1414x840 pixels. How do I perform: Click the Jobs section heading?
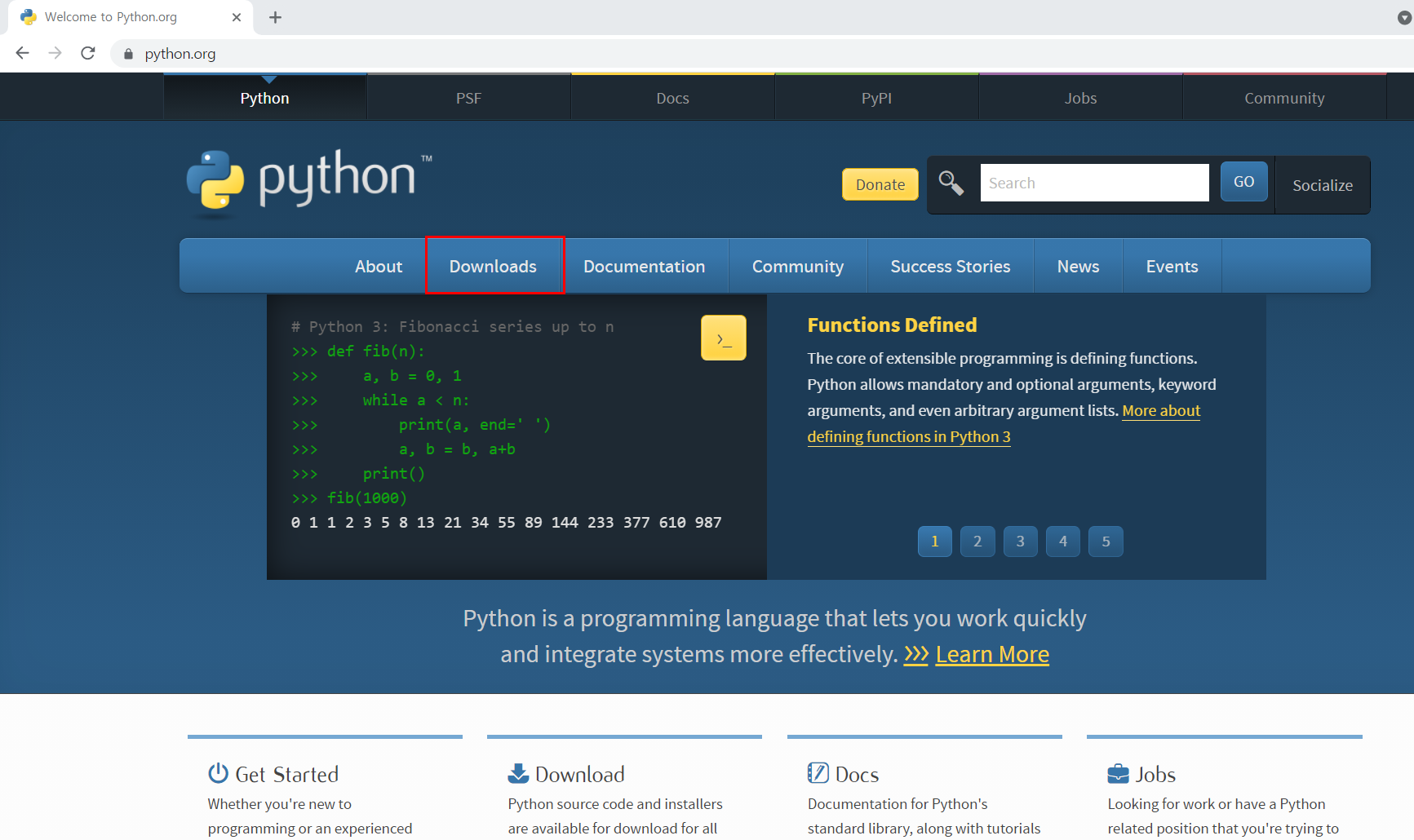pos(1155,774)
